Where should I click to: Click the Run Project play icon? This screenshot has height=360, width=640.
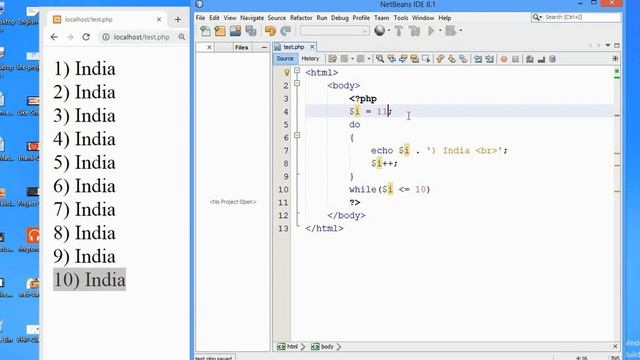(x=431, y=31)
